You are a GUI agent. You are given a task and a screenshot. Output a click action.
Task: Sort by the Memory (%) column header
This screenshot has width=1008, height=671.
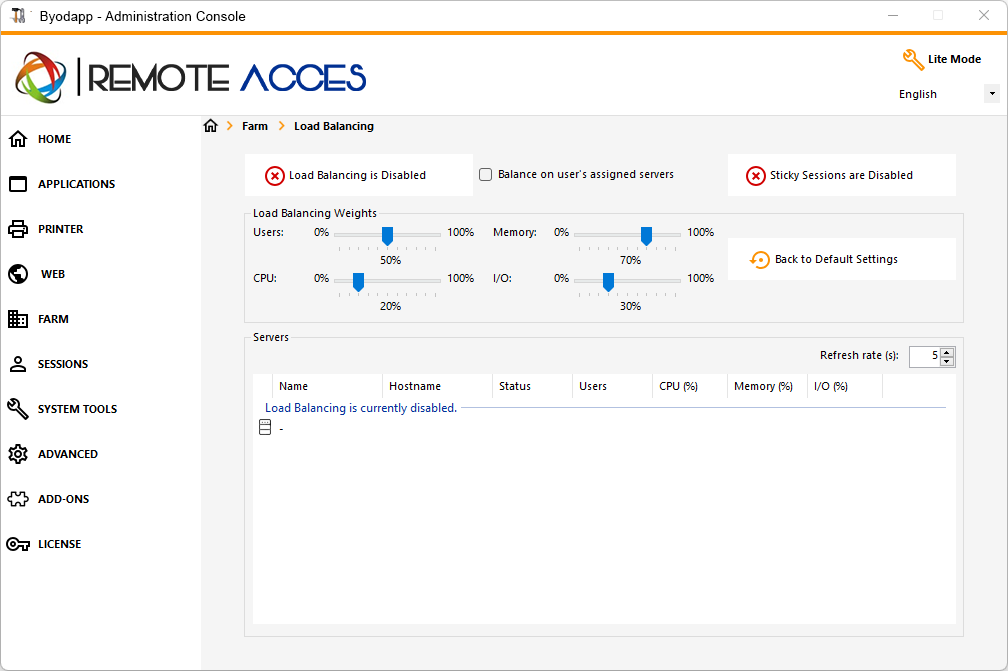coord(768,386)
